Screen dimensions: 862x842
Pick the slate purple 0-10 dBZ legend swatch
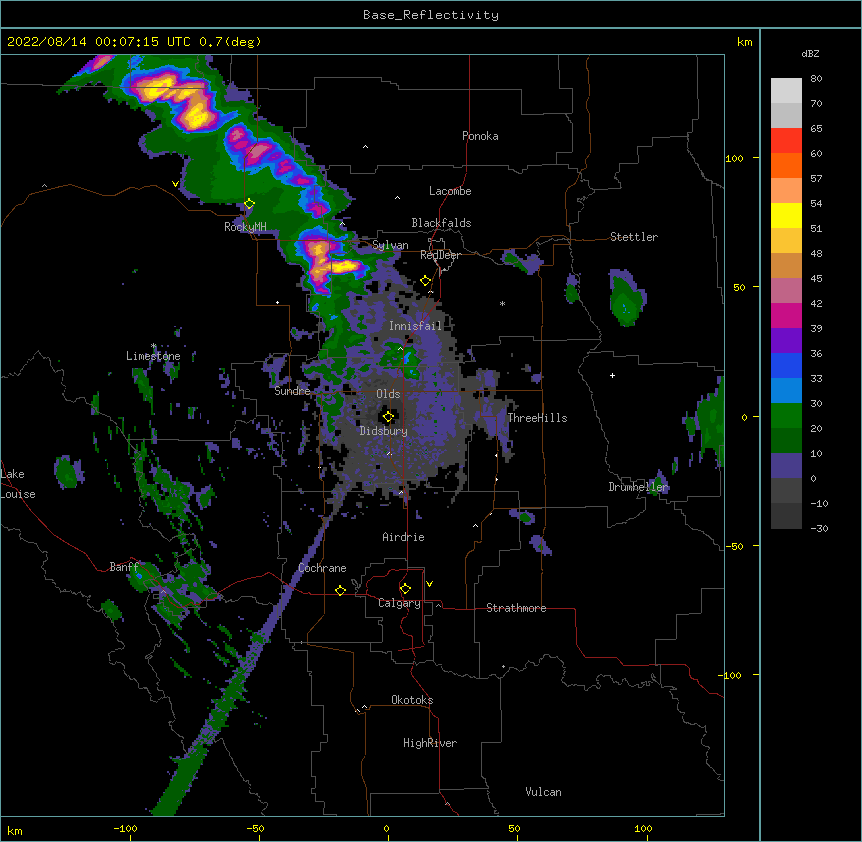click(x=786, y=466)
